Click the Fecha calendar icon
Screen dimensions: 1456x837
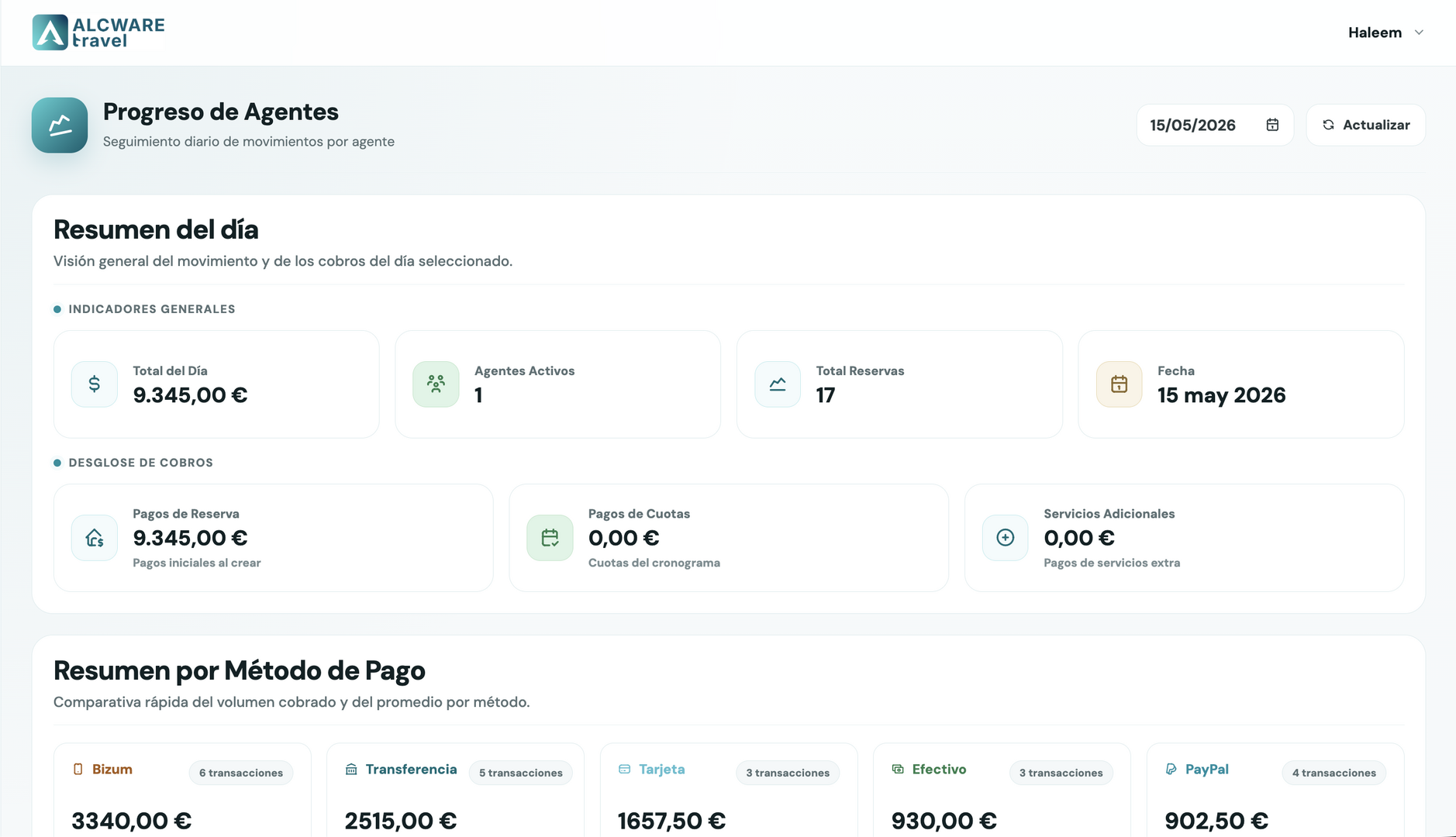tap(1119, 384)
